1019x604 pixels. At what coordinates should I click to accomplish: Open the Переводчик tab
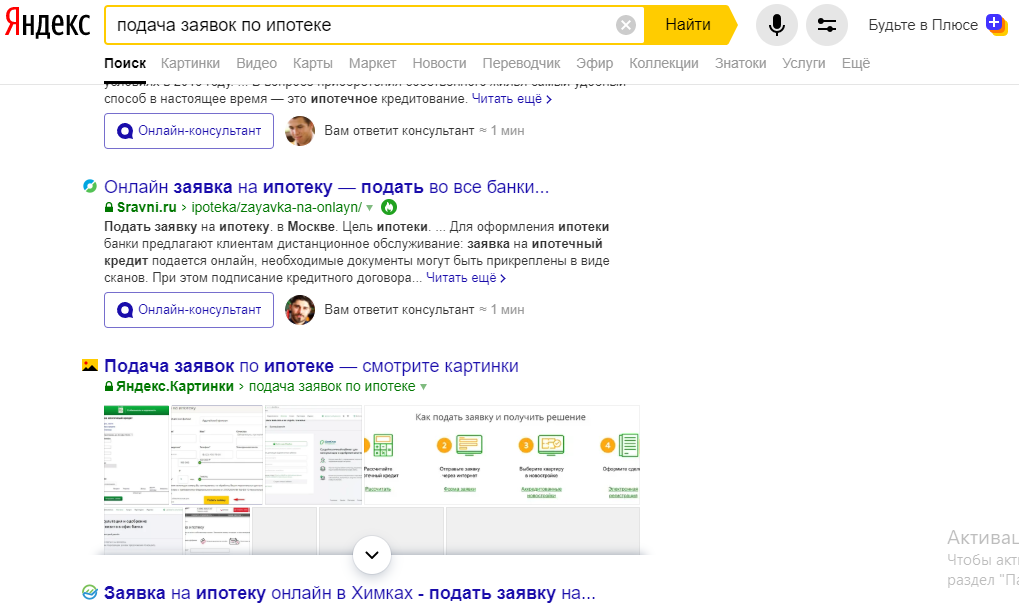[521, 63]
